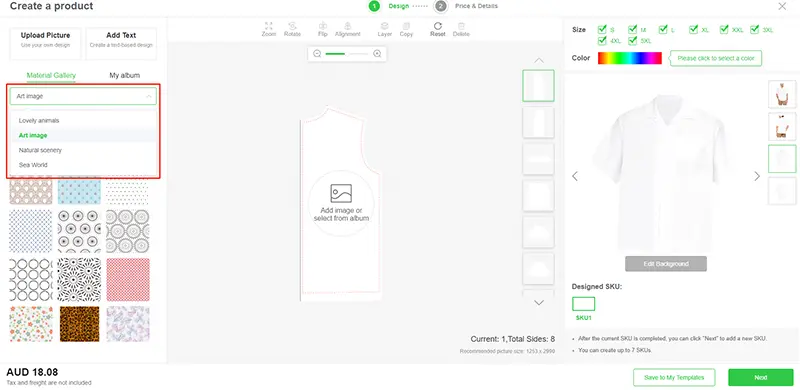This screenshot has height=390, width=800.
Task: Switch to the My album tab
Action: click(x=124, y=76)
